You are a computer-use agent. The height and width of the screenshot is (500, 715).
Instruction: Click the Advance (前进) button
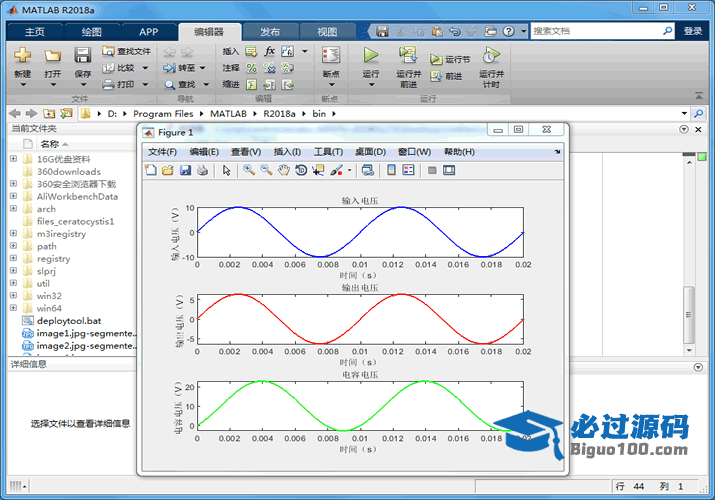coord(446,76)
